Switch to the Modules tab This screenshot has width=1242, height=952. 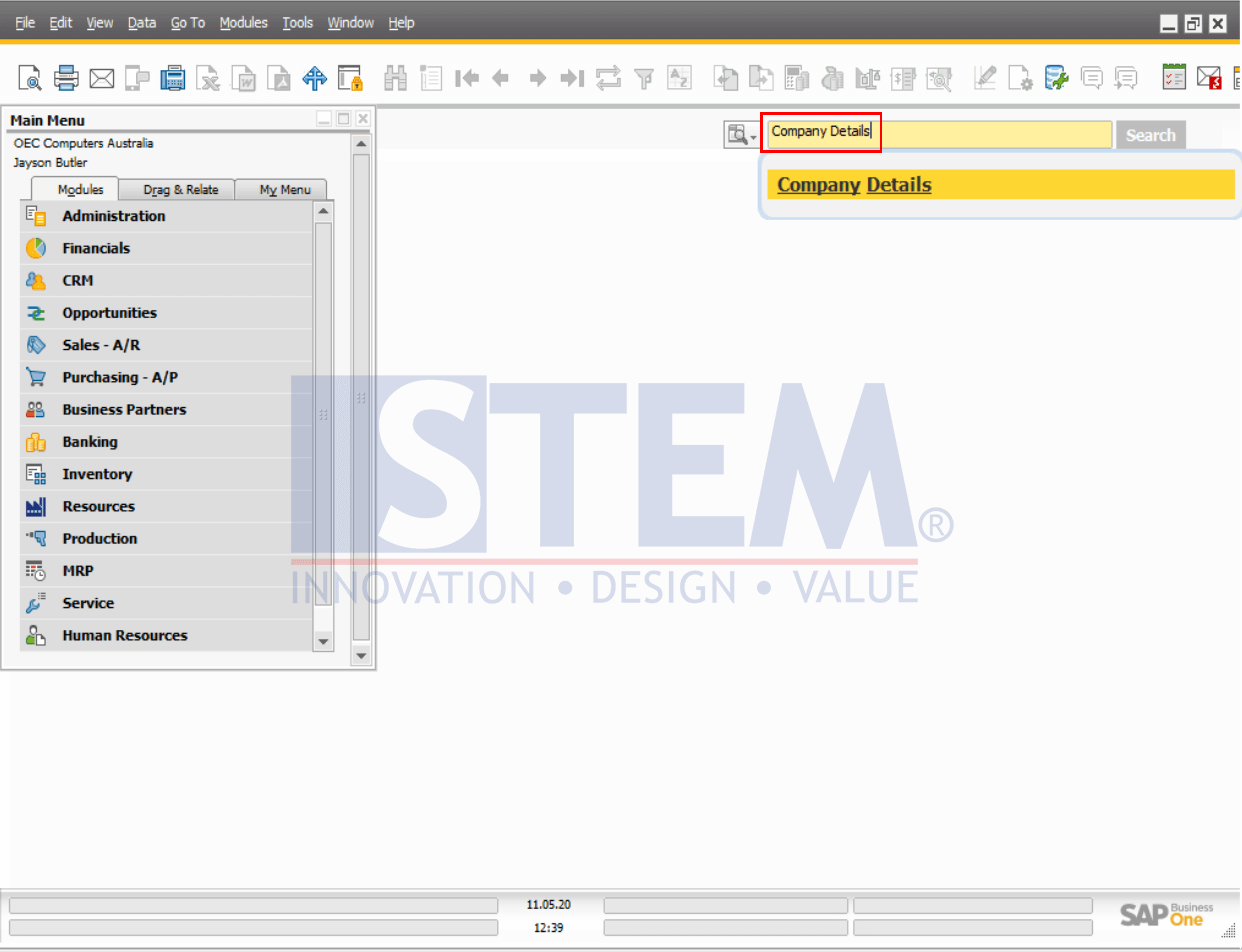pyautogui.click(x=75, y=189)
